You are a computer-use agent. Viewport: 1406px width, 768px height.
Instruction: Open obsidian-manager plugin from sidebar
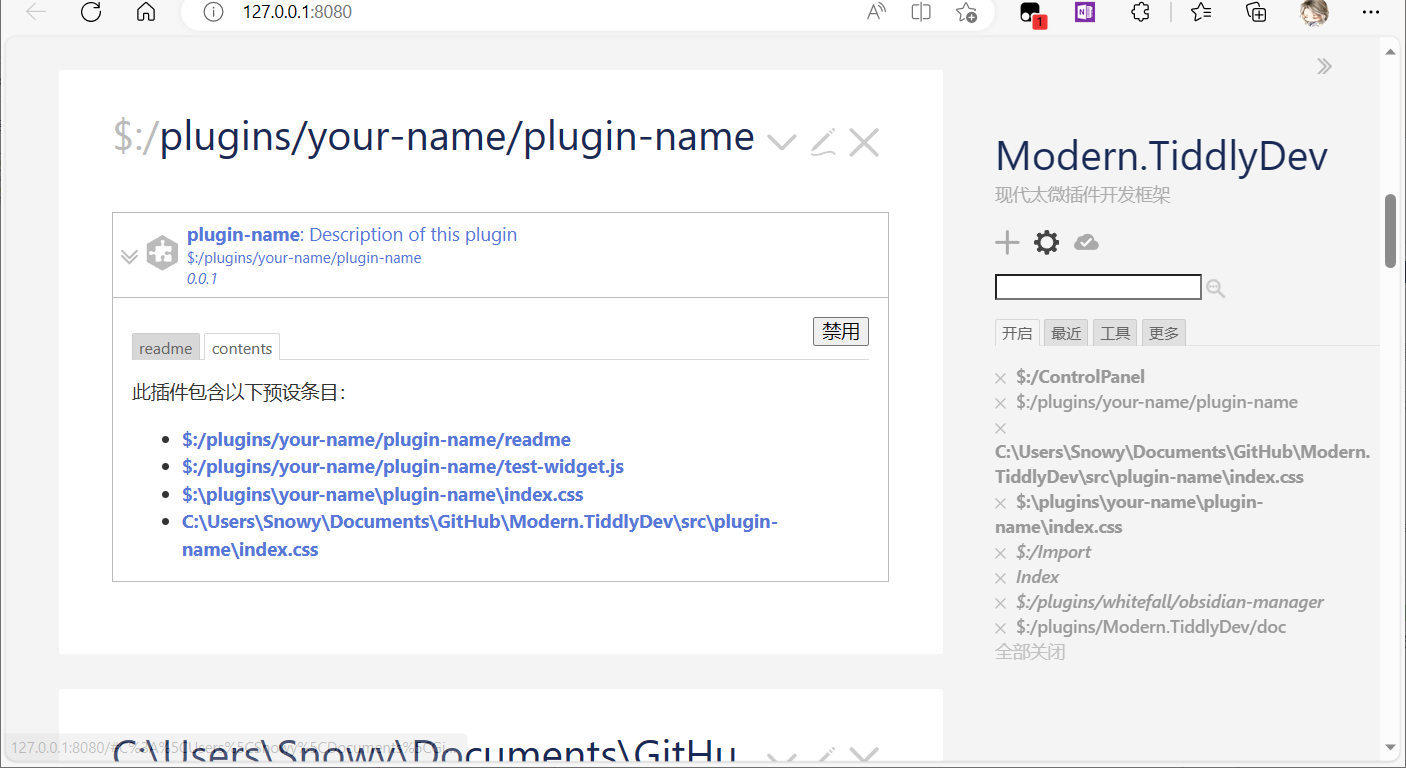1170,602
